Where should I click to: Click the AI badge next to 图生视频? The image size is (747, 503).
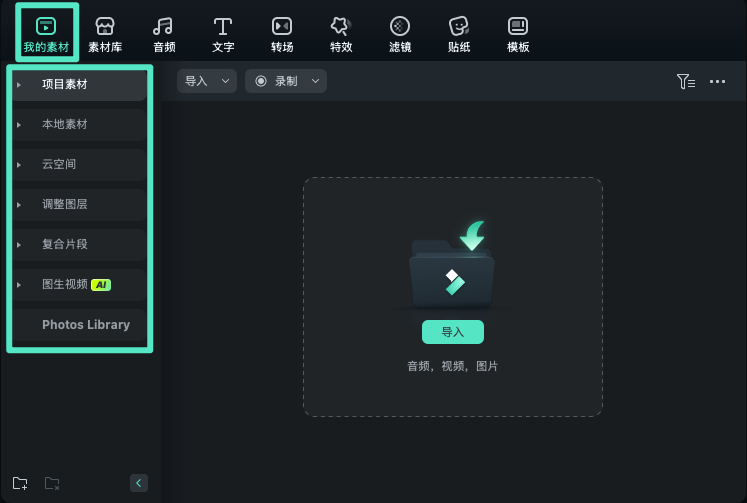pyautogui.click(x=101, y=285)
